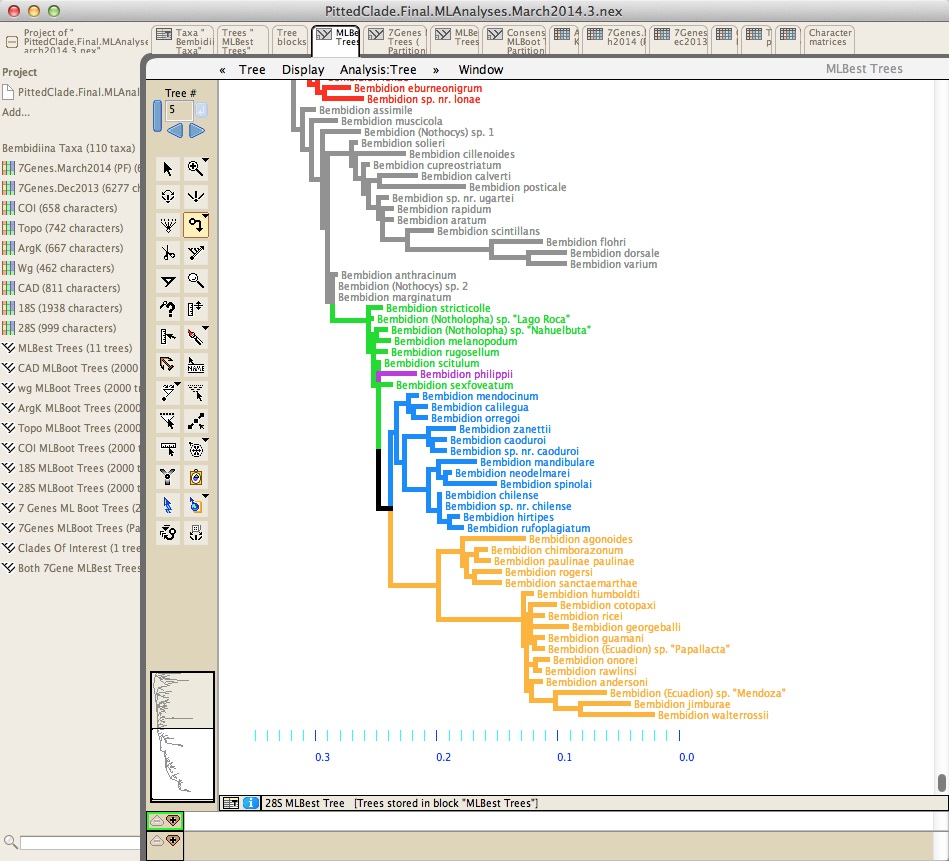Screen dimensions: 949x861
Task: Select the reroot tree tool
Action: pos(196,225)
